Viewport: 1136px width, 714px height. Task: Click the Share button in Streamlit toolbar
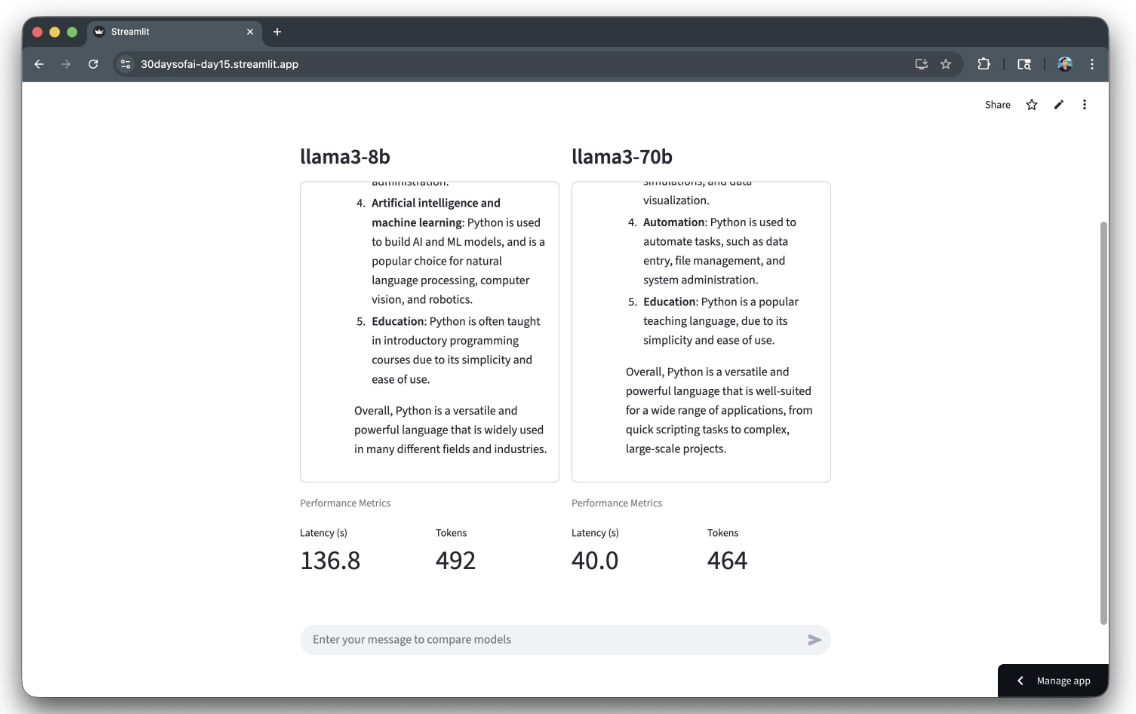(x=998, y=105)
